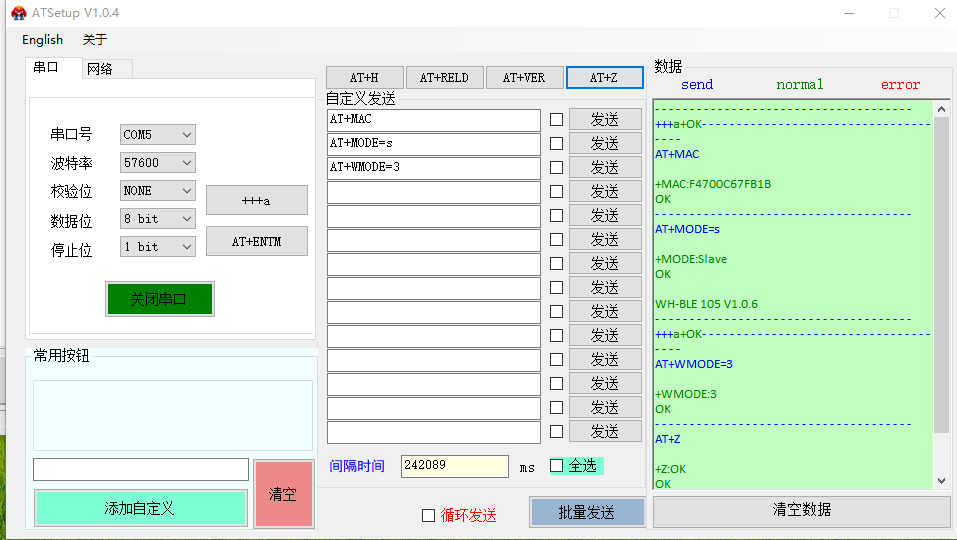This screenshot has height=540, width=957.
Task: Click the data log scrollbar down arrow
Action: point(941,481)
